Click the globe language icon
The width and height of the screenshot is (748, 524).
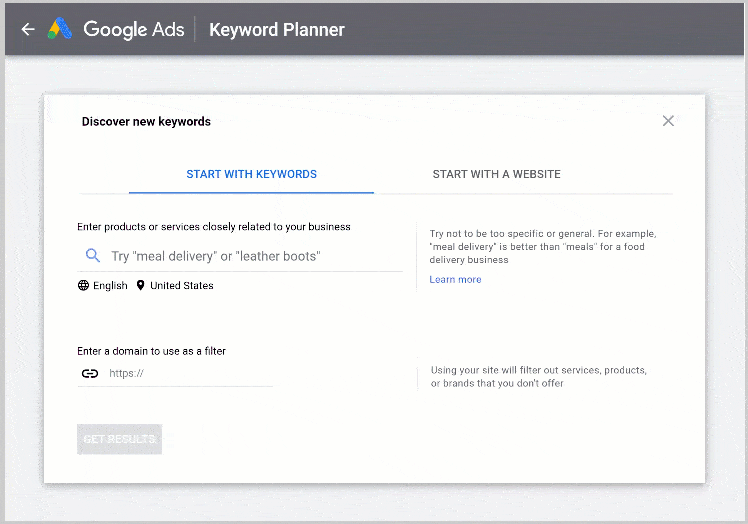tap(83, 285)
